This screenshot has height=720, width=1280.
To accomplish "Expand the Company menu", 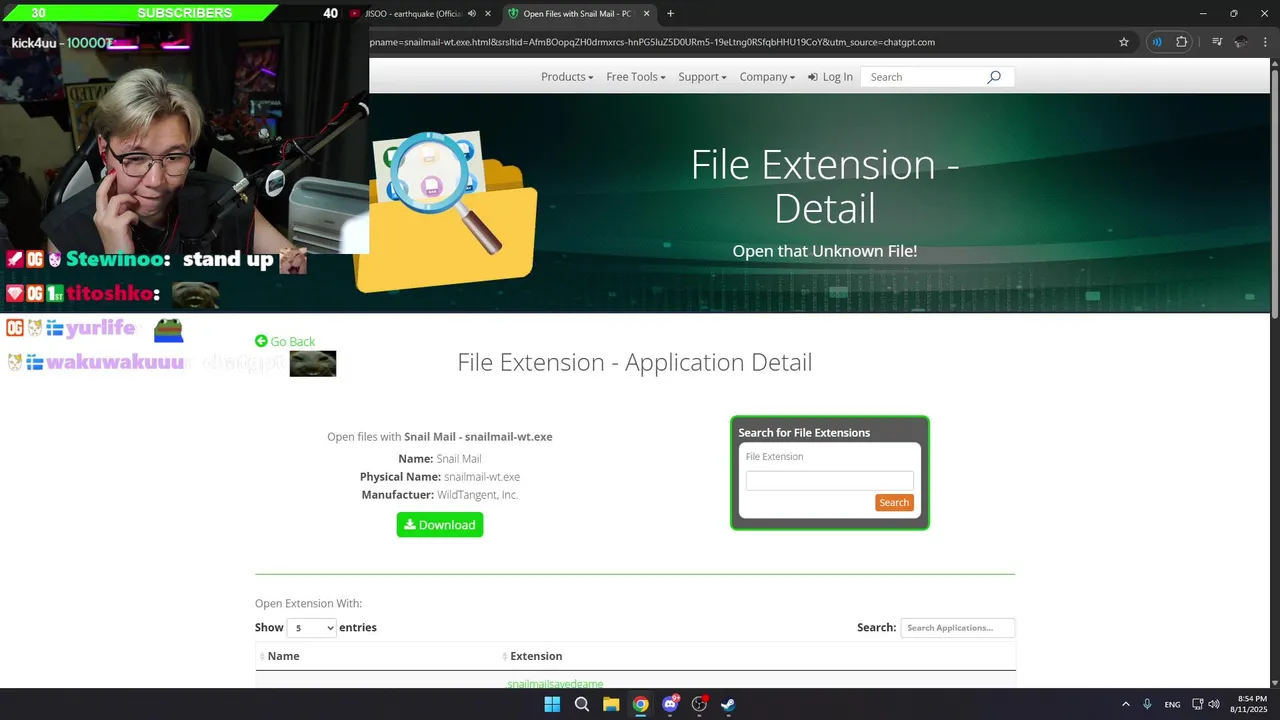I will coord(767,77).
